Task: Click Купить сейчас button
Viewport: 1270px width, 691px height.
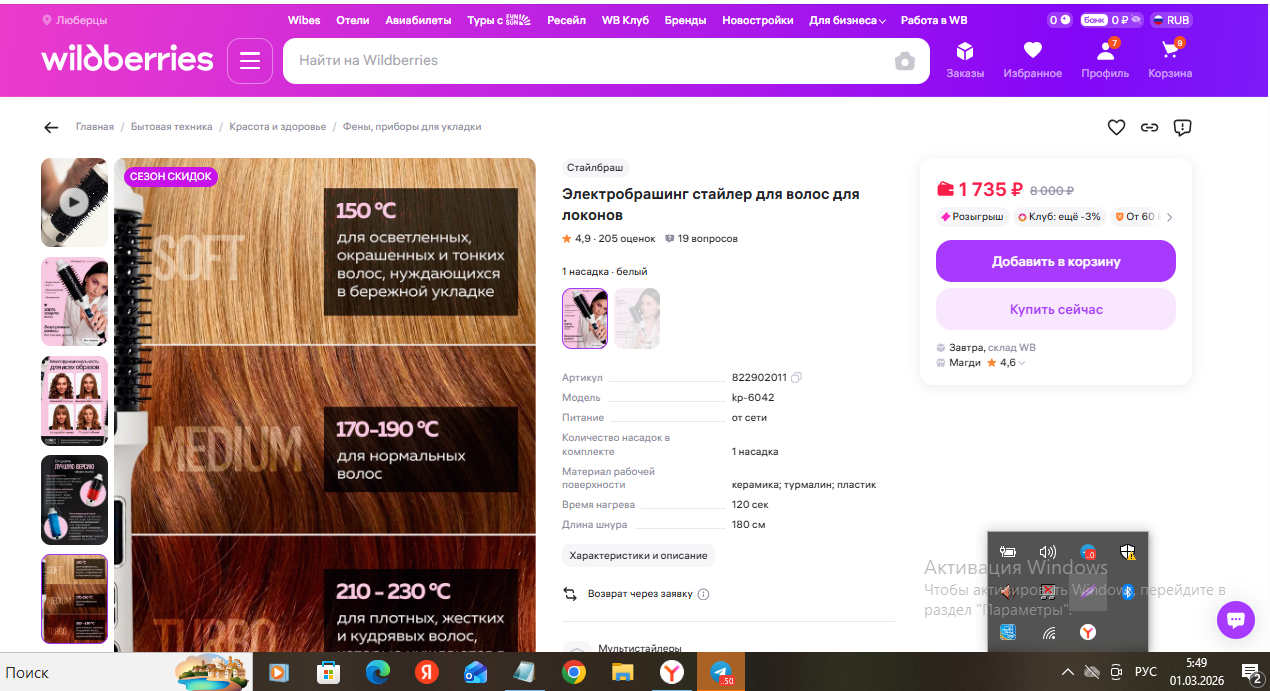Action: pyautogui.click(x=1056, y=309)
